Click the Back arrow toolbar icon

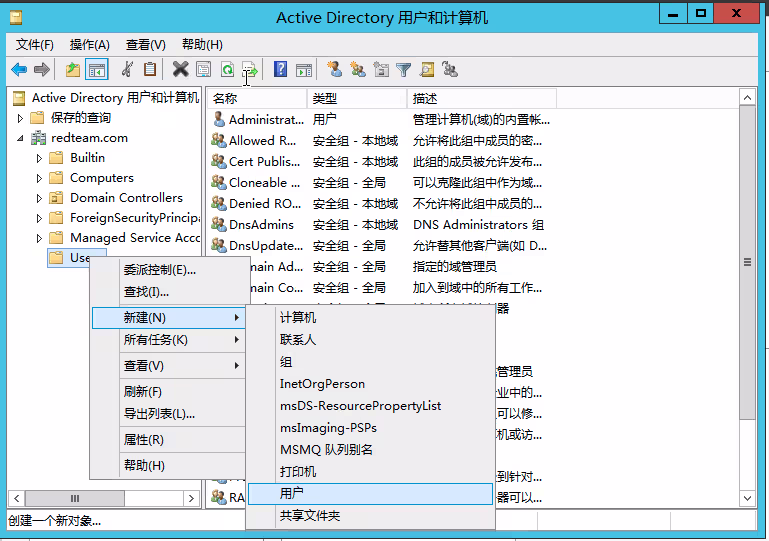tap(19, 69)
